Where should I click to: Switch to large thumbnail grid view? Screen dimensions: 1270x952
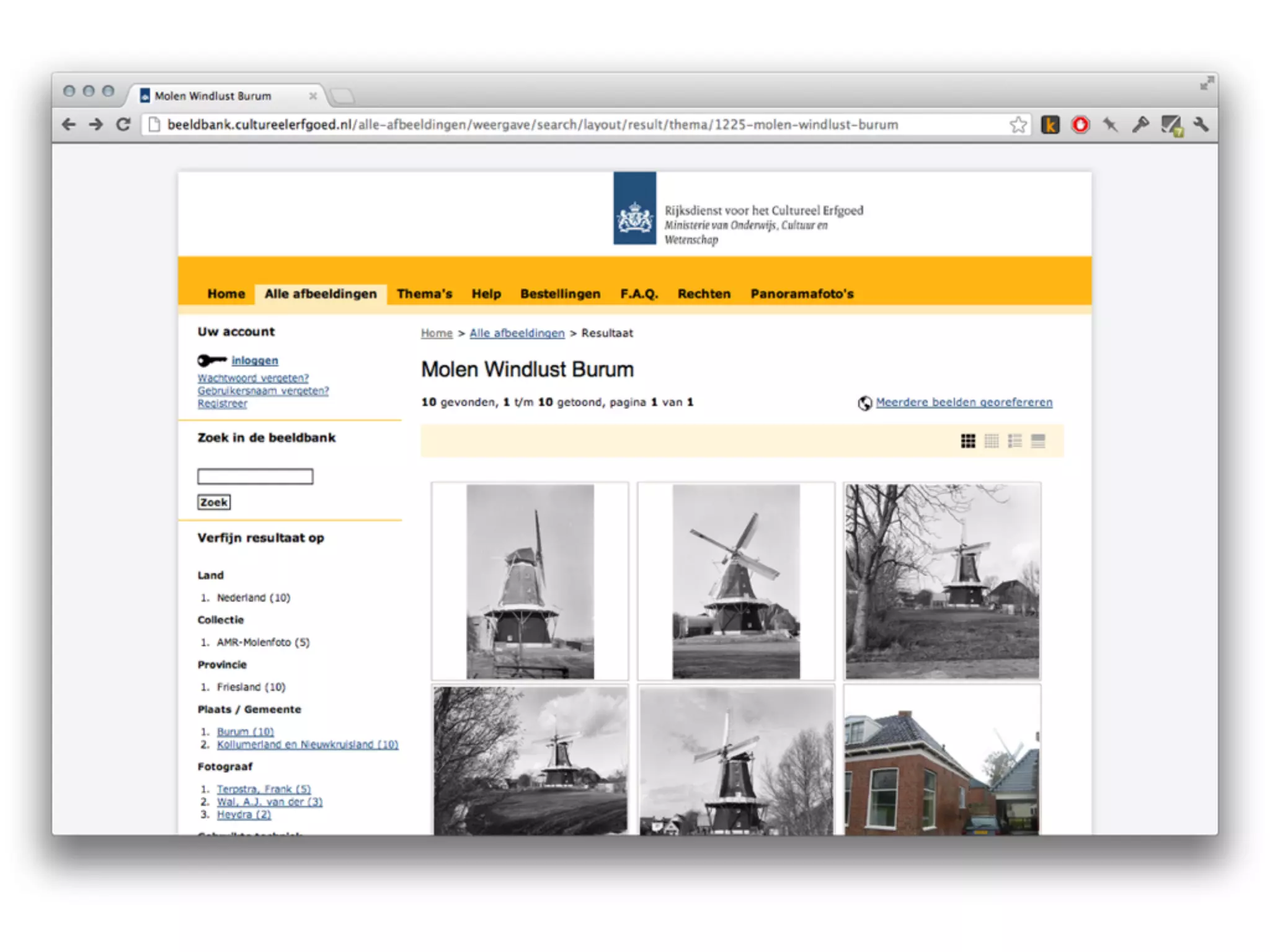pyautogui.click(x=967, y=441)
